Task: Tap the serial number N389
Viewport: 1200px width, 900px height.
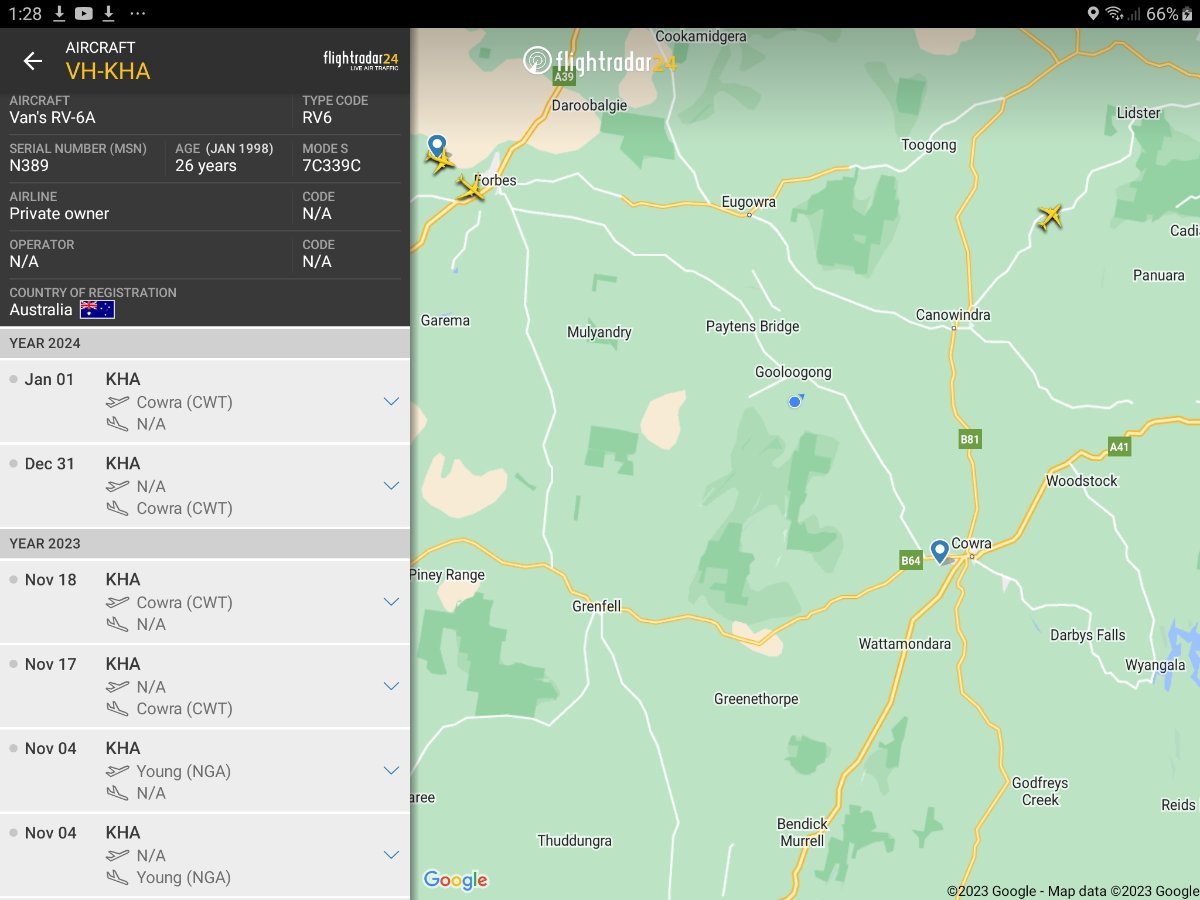Action: coord(29,165)
